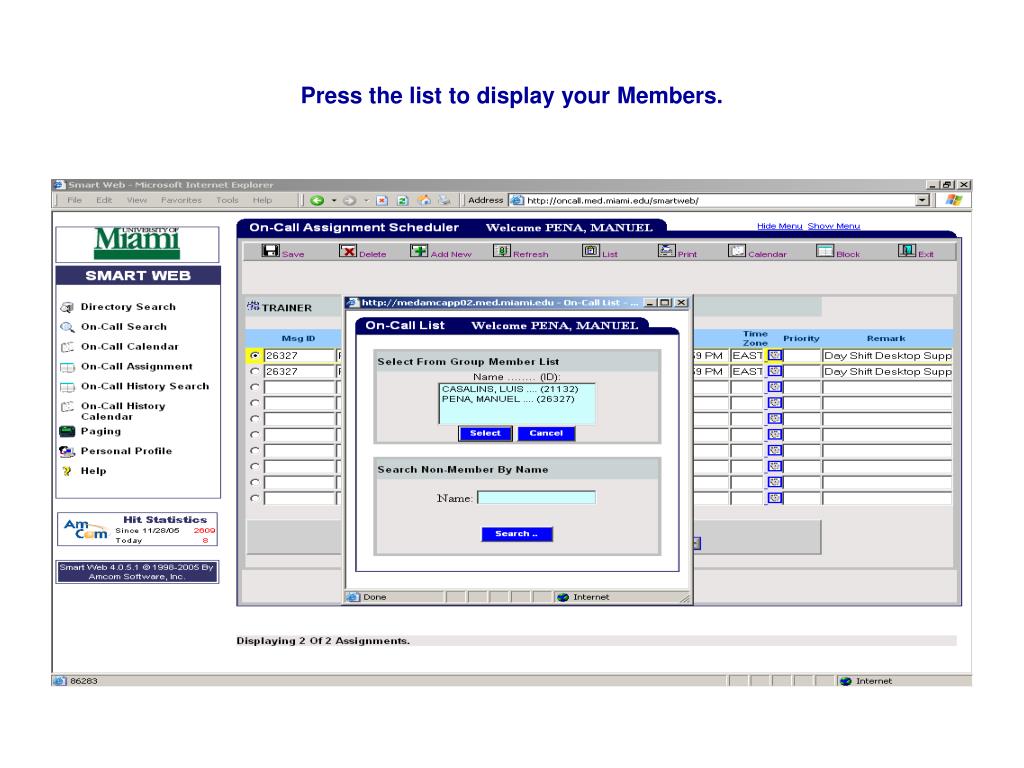
Task: Click the Smart Web 4.0.5.1 copyright notice
Action: [x=137, y=572]
